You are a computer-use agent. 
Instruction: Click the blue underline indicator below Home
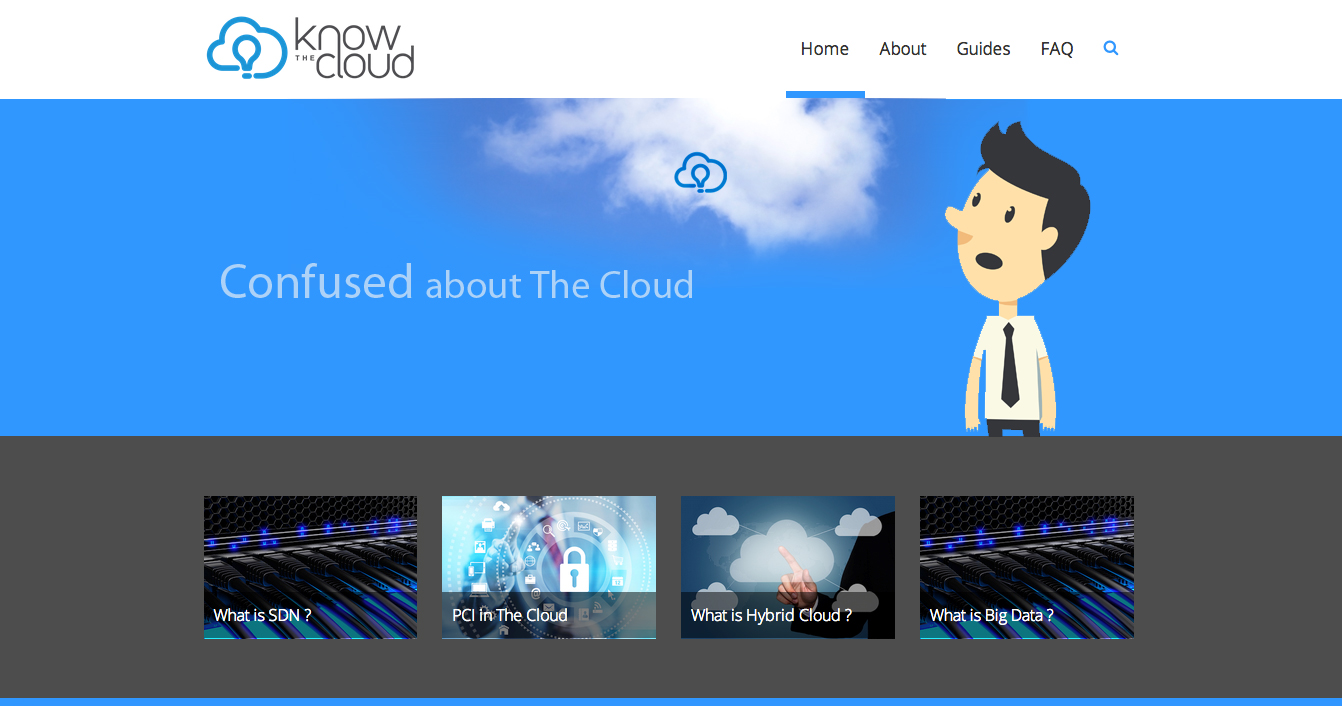pyautogui.click(x=824, y=95)
